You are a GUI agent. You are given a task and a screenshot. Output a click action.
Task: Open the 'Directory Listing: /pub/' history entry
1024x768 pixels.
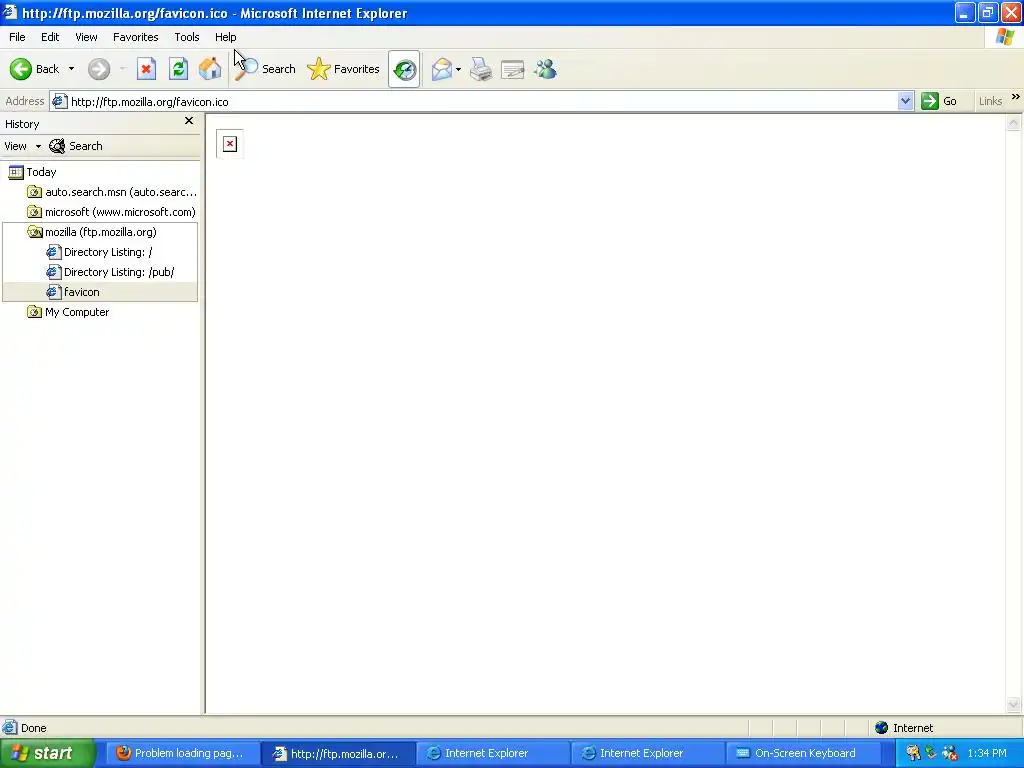tap(110, 272)
